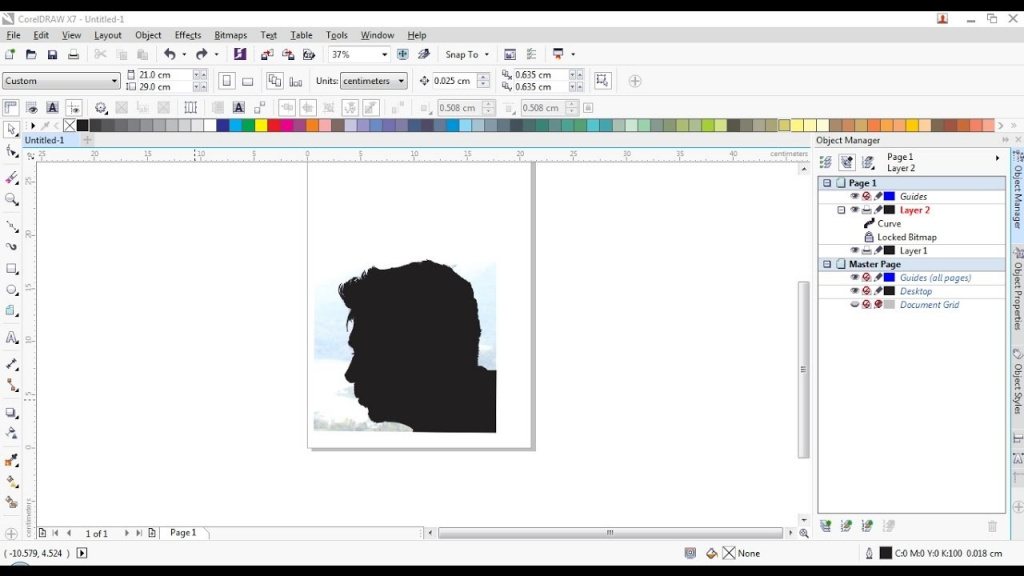Click the nudge distance field 0.025 cm
The height and width of the screenshot is (576, 1024).
[x=455, y=81]
